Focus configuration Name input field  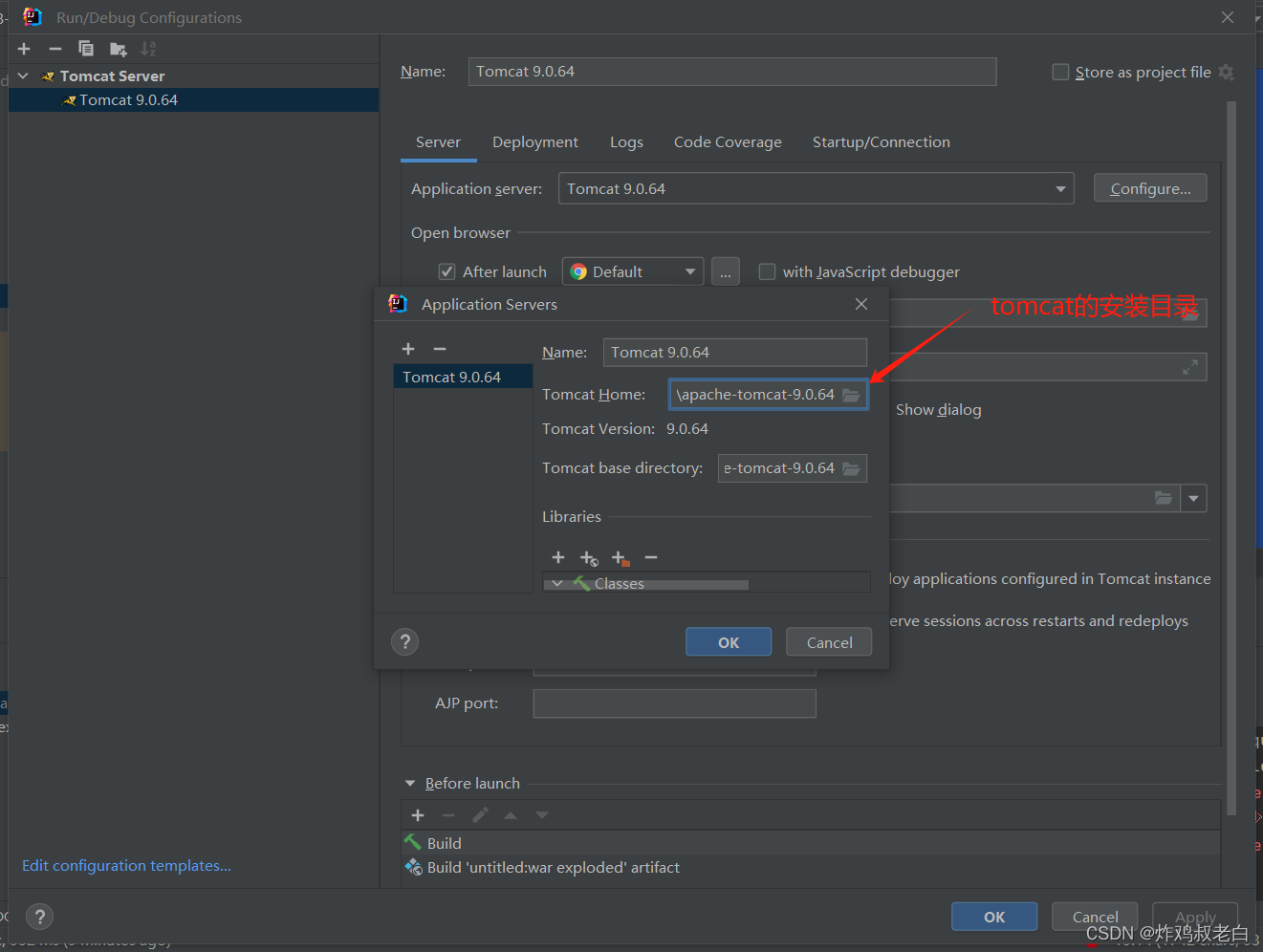click(x=732, y=72)
